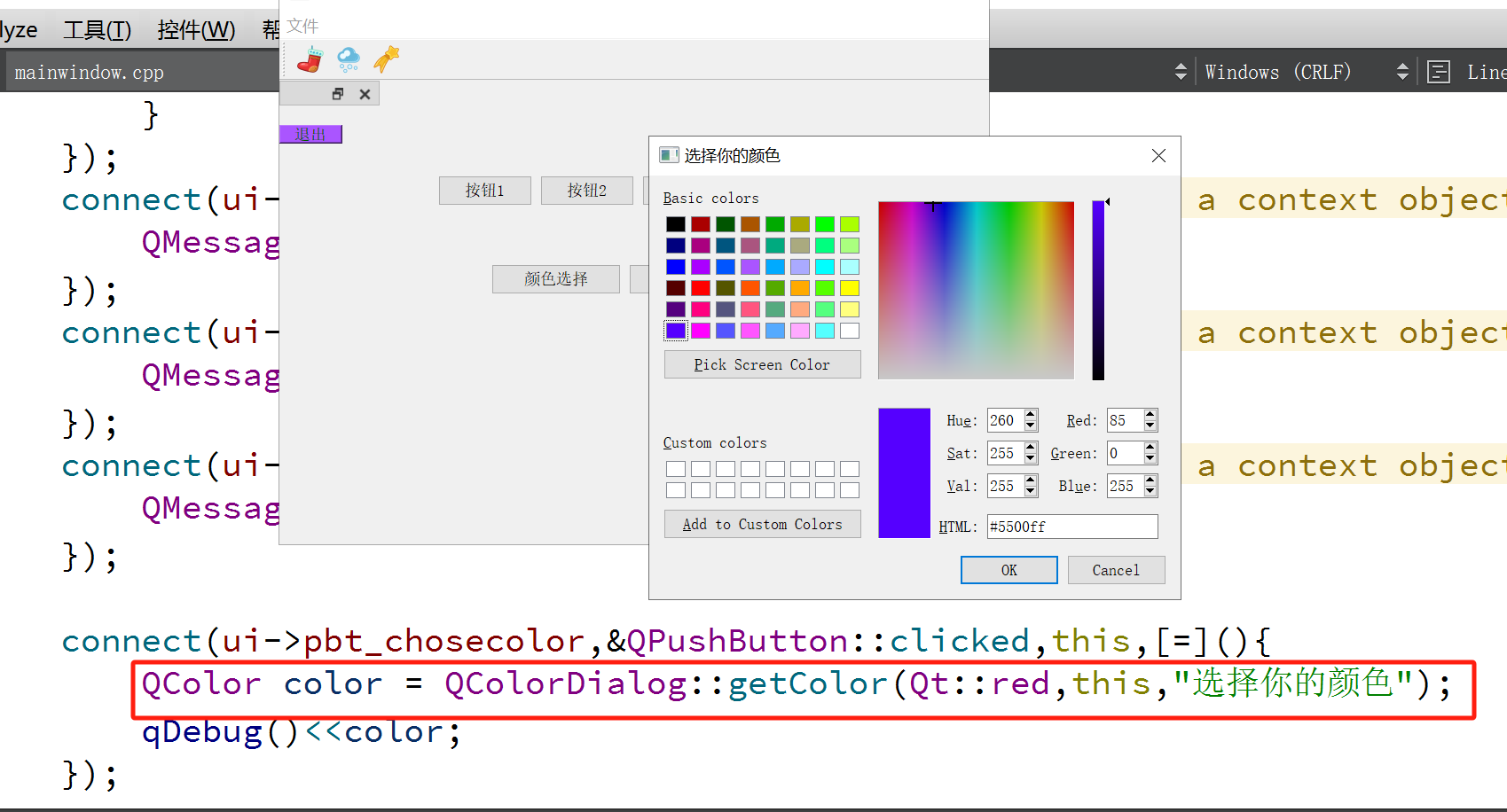Viewport: 1507px width, 812px height.
Task: Click QPushButton::clicked in the code
Action: [828, 641]
